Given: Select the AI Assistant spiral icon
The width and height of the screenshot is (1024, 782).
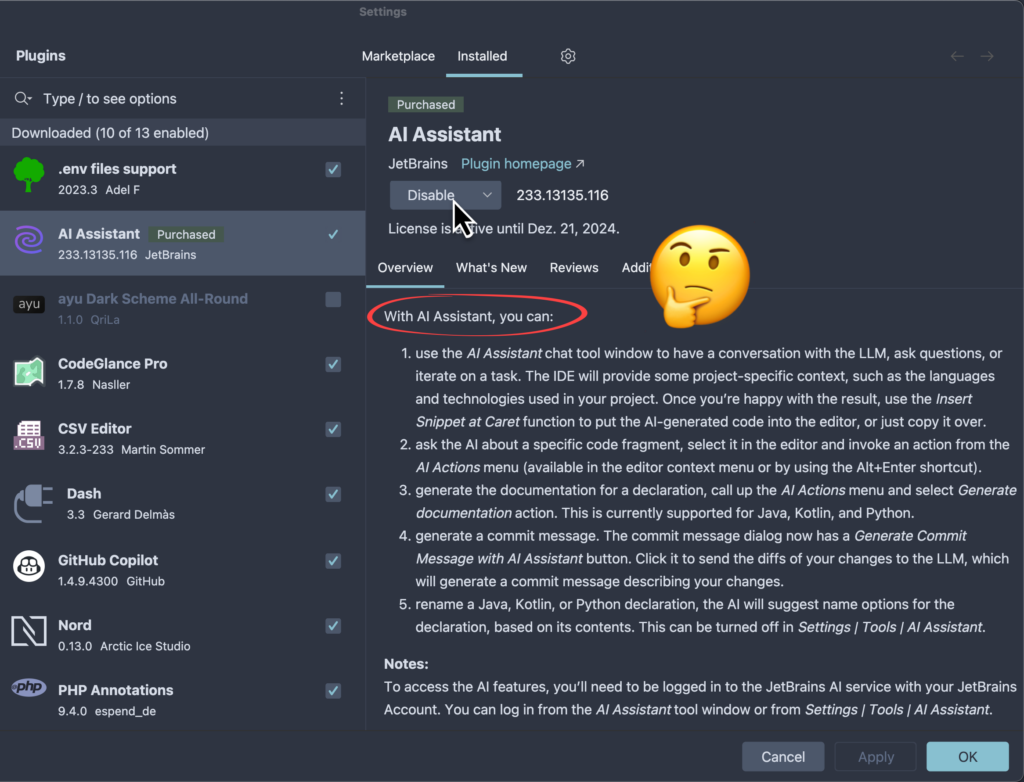Looking at the screenshot, I should (29, 242).
